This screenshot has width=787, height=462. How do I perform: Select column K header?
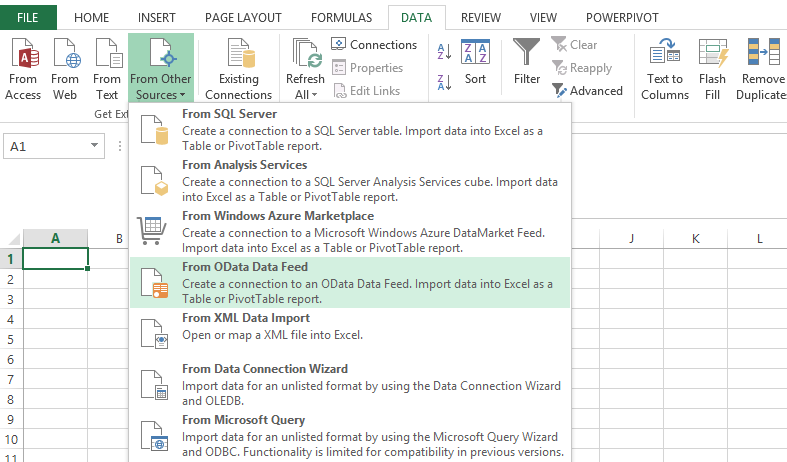[x=695, y=238]
